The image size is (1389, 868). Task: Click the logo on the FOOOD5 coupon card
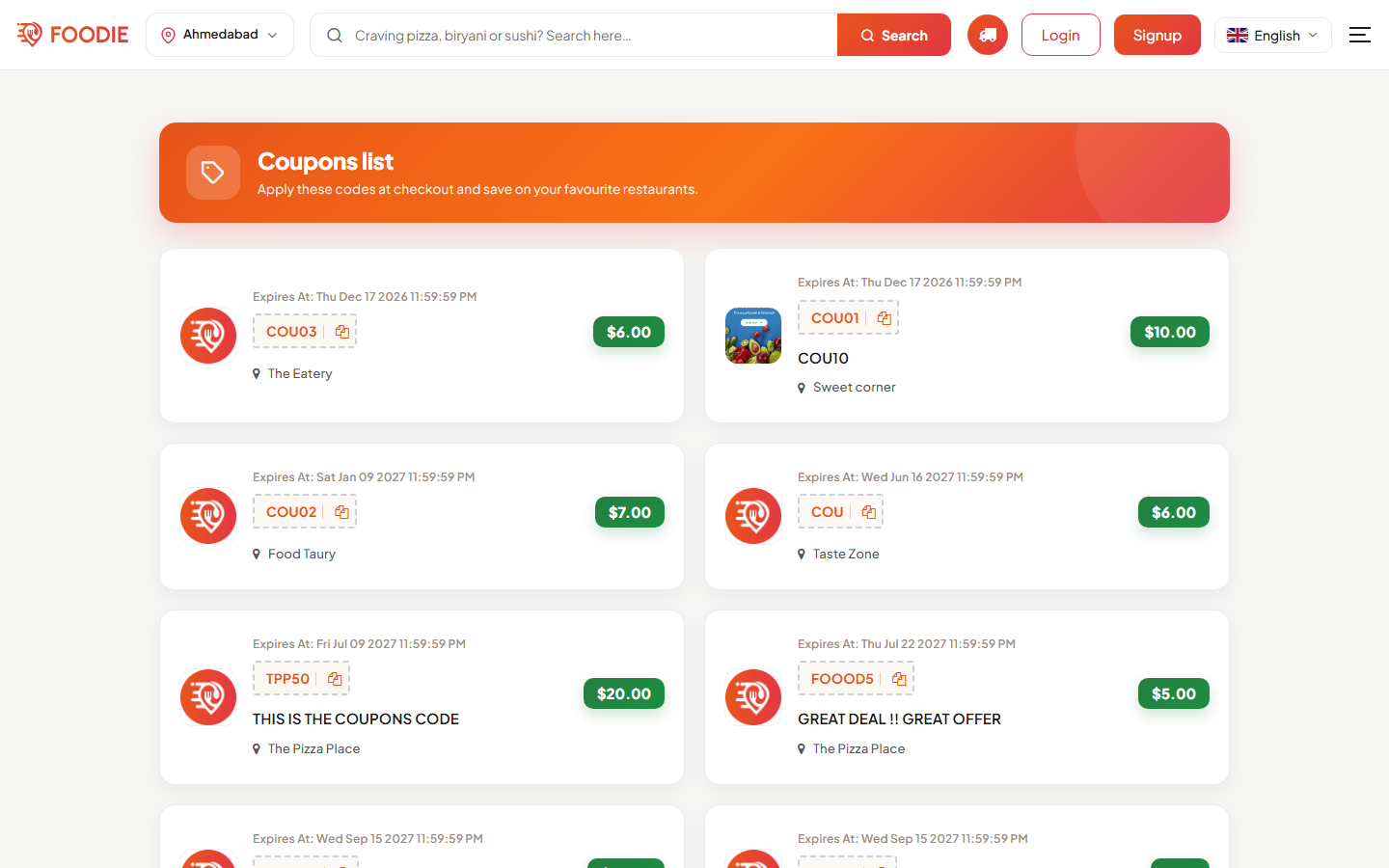point(753,697)
